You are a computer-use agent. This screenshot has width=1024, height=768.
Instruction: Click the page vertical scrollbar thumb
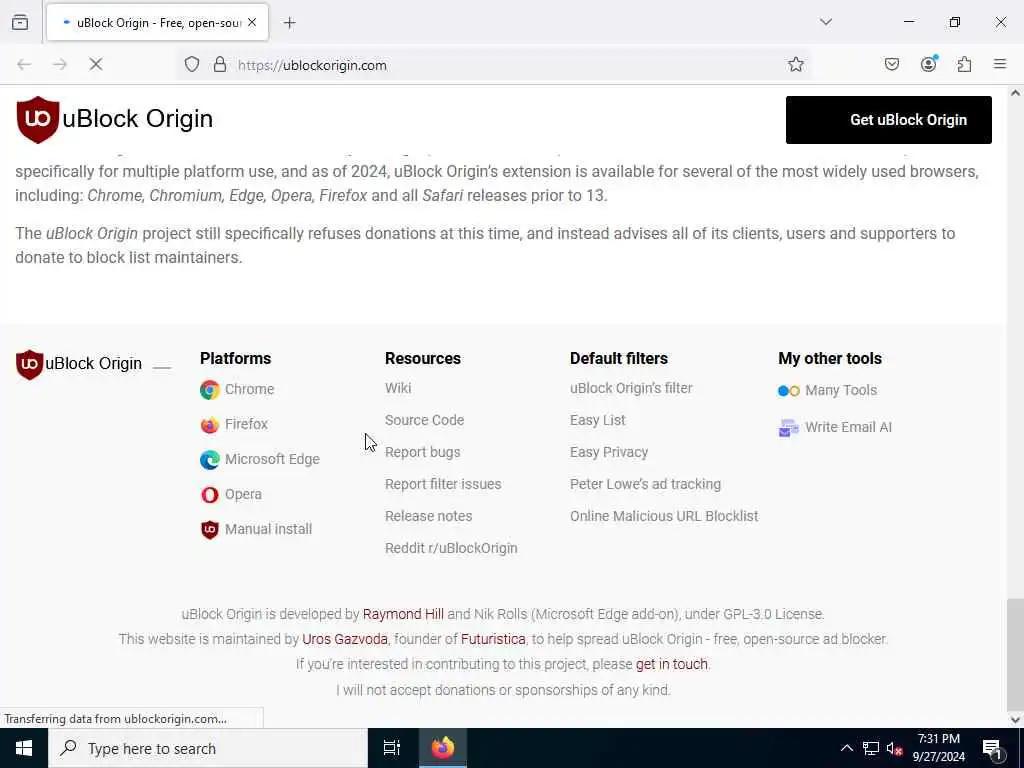click(1015, 655)
